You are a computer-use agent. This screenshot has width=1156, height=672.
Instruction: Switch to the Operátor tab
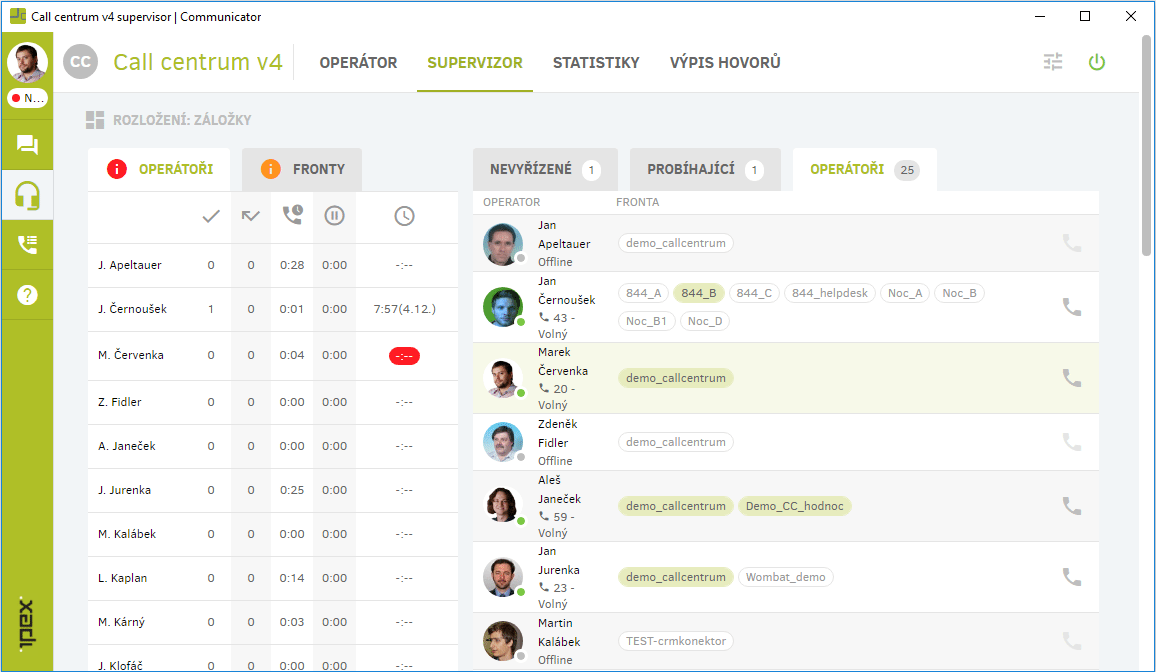pos(358,63)
